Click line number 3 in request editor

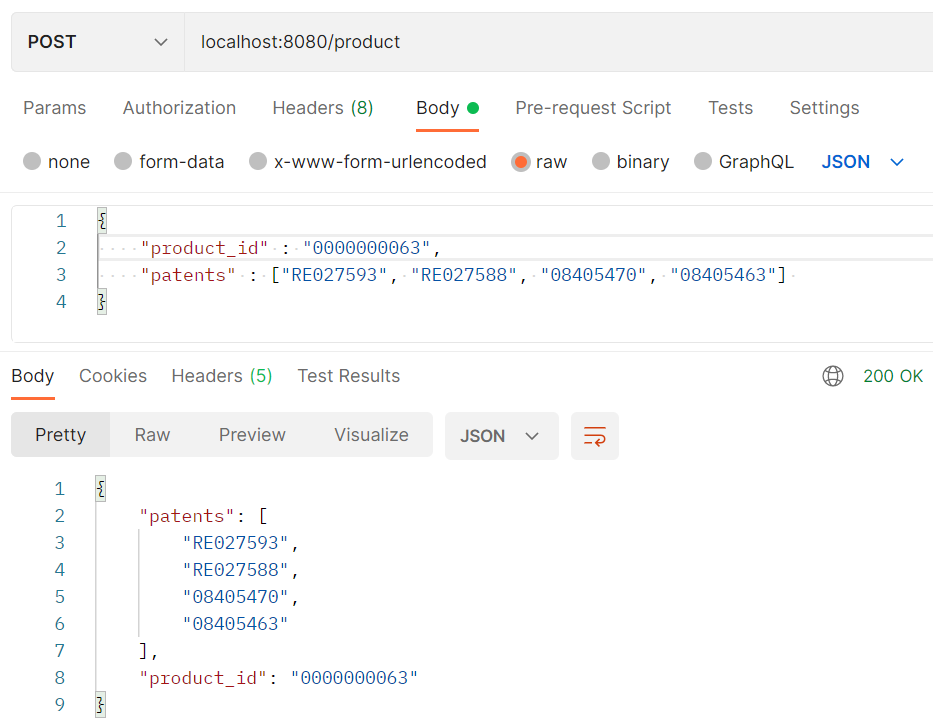click(61, 275)
